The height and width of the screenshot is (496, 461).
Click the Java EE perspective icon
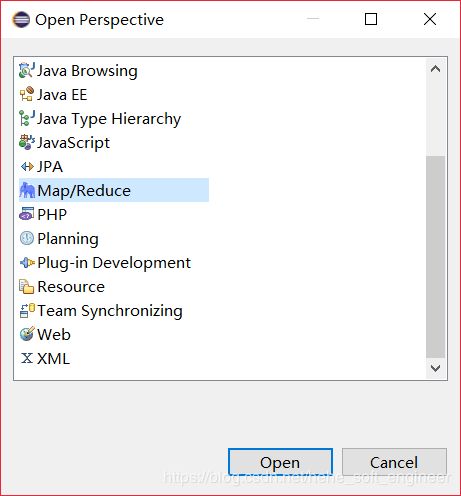click(x=27, y=95)
